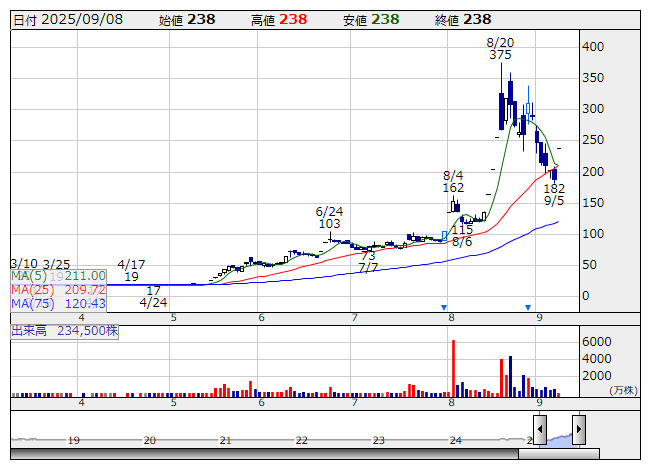The width and height of the screenshot is (653, 470).
Task: Click the 115 8/6 low annotation
Action: pos(462,236)
